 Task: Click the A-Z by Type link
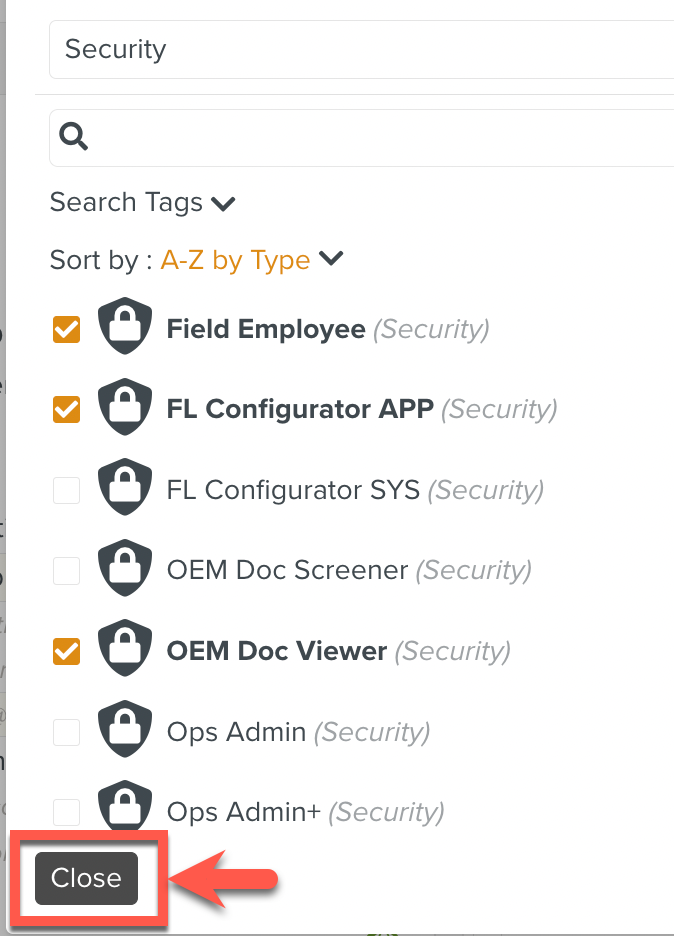235,259
